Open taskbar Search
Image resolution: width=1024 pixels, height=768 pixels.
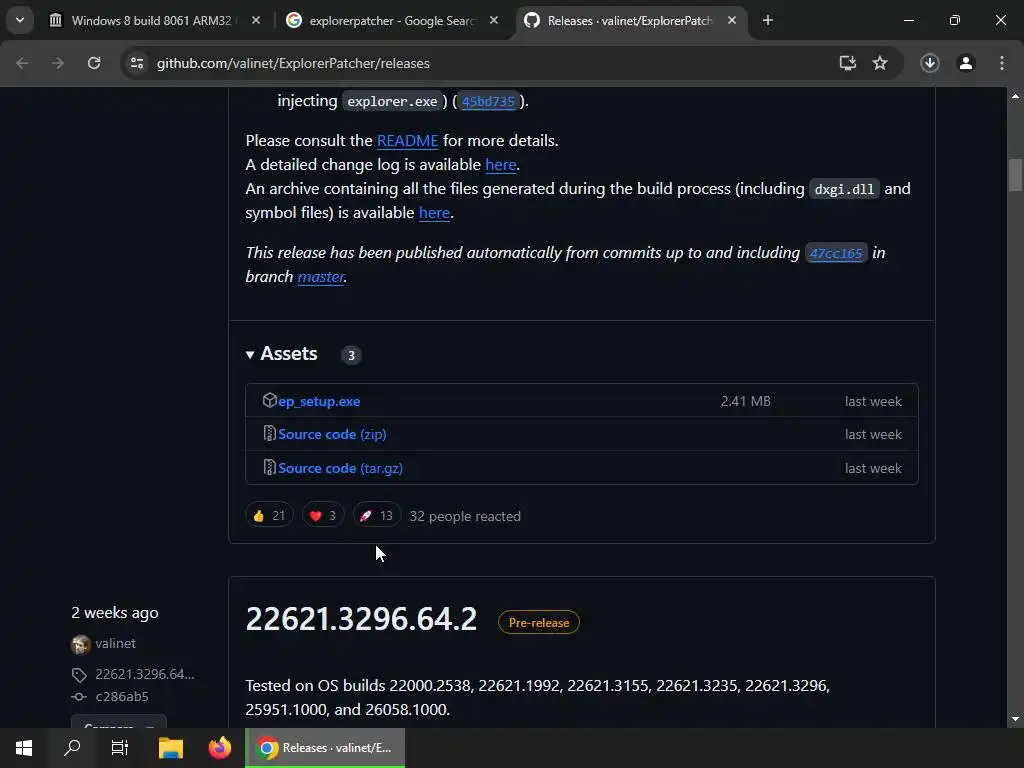click(72, 748)
